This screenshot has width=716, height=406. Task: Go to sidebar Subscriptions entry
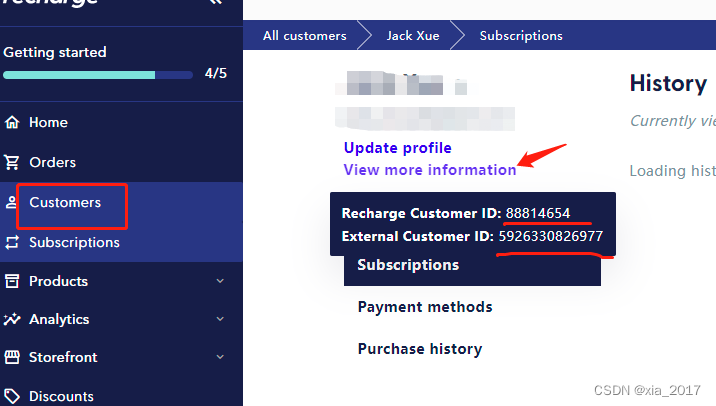coord(74,242)
